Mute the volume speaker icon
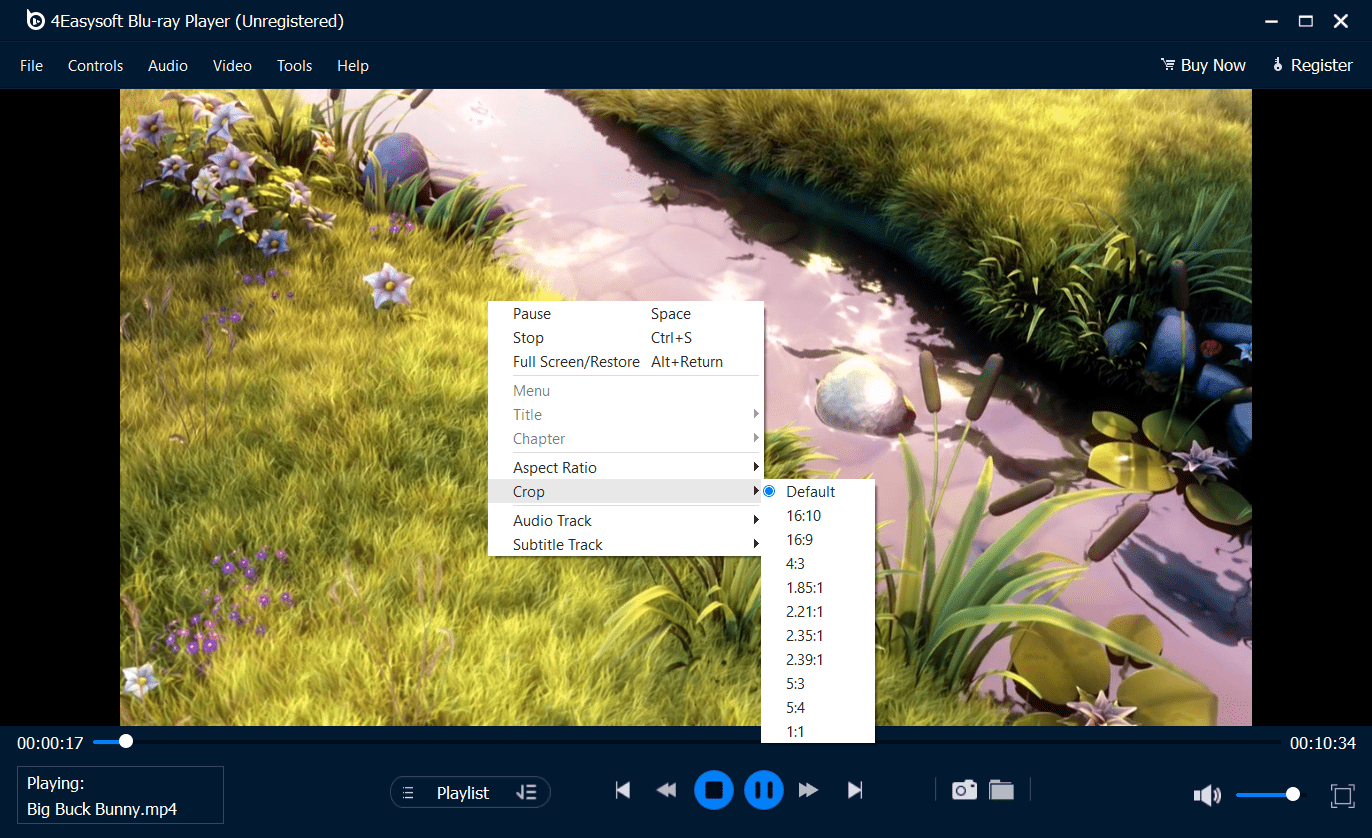1372x838 pixels. (x=1207, y=795)
